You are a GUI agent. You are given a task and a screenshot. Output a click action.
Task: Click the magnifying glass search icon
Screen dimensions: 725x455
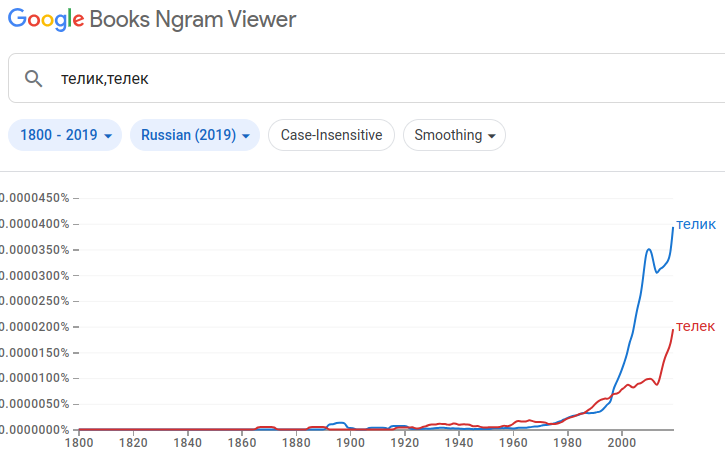pos(34,79)
